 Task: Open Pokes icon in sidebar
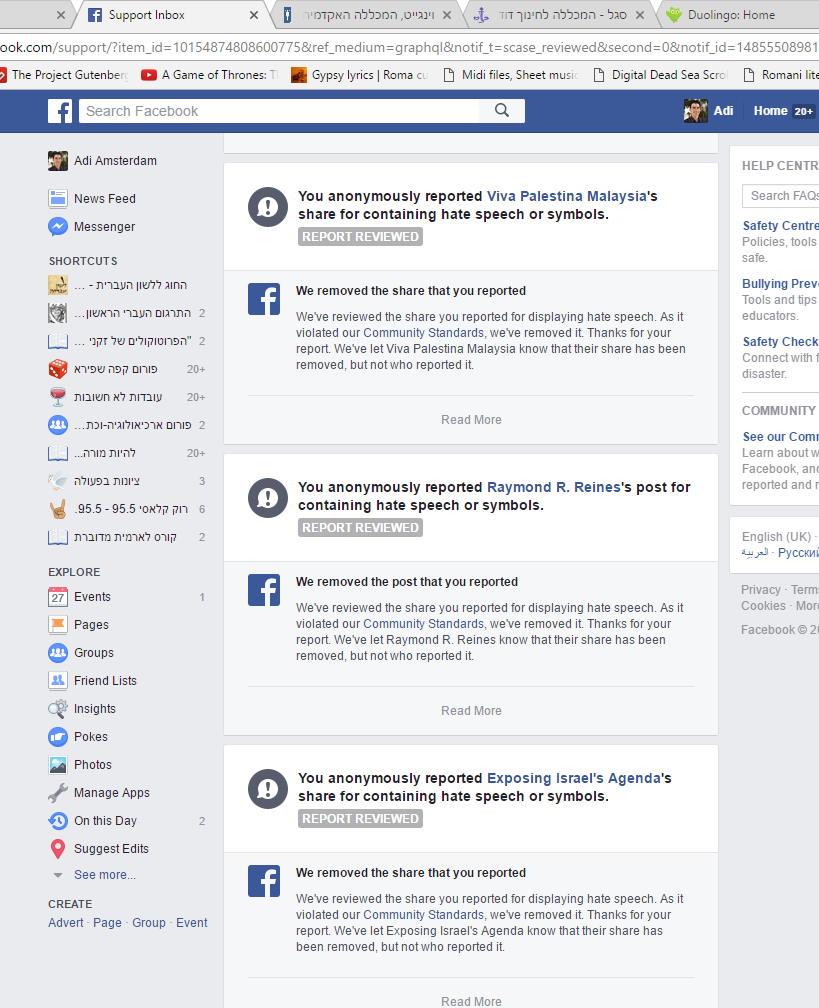click(58, 737)
